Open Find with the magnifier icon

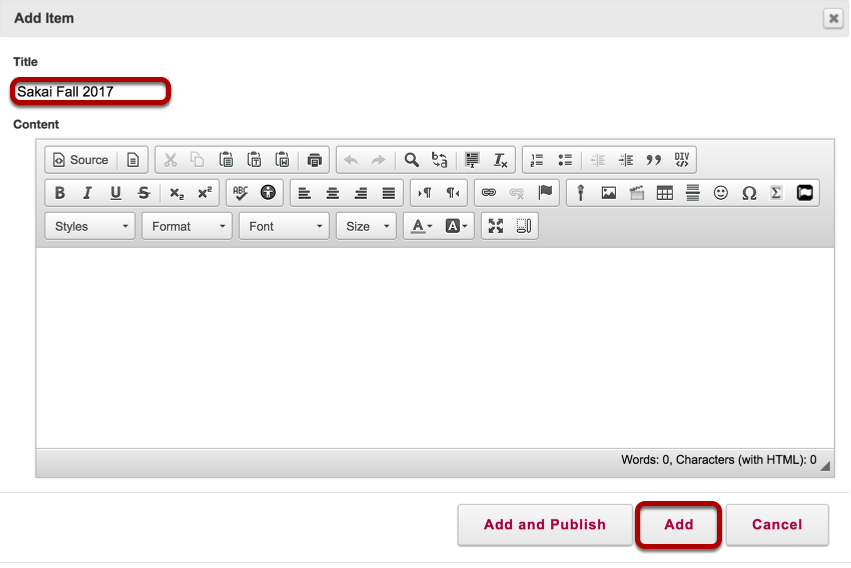pyautogui.click(x=411, y=160)
